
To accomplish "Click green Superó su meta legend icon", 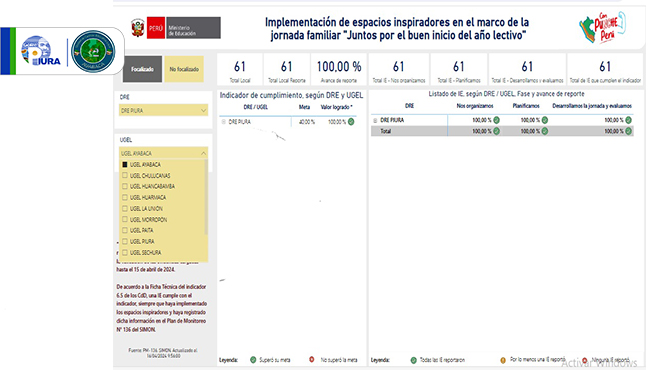I will click(x=253, y=360).
